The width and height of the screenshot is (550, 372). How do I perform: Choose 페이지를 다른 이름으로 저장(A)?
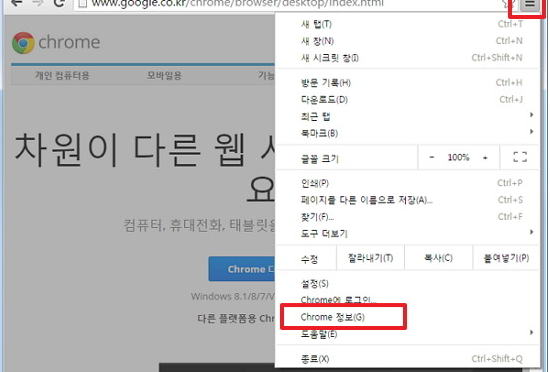(x=408, y=200)
